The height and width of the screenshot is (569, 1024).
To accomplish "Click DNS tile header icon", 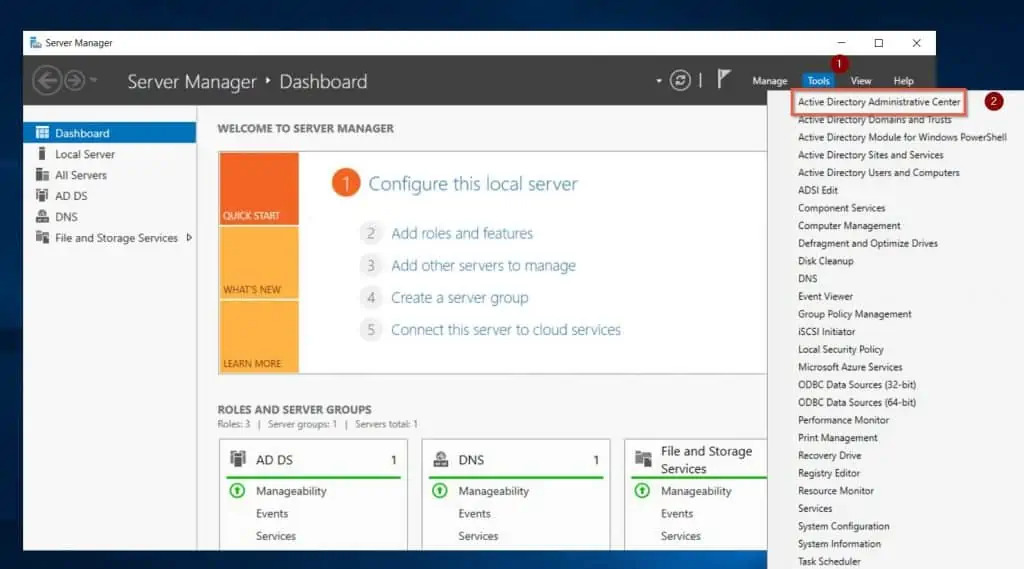I will point(441,459).
